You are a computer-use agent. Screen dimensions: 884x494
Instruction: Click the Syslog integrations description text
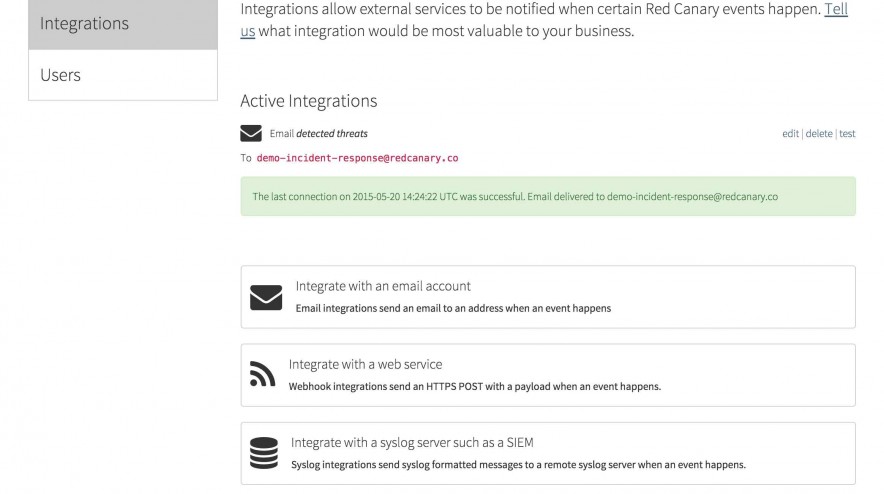(518, 464)
